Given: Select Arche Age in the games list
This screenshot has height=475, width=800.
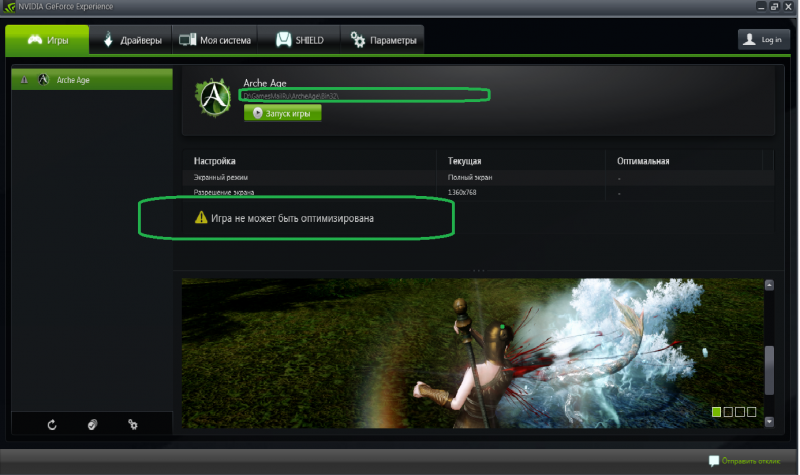Looking at the screenshot, I should click(92, 80).
